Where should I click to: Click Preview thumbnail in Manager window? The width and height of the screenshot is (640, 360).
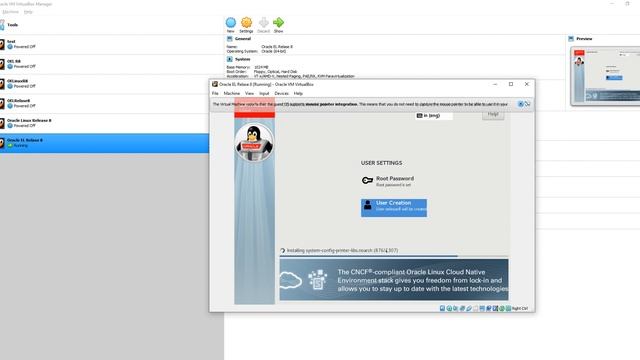(605, 76)
